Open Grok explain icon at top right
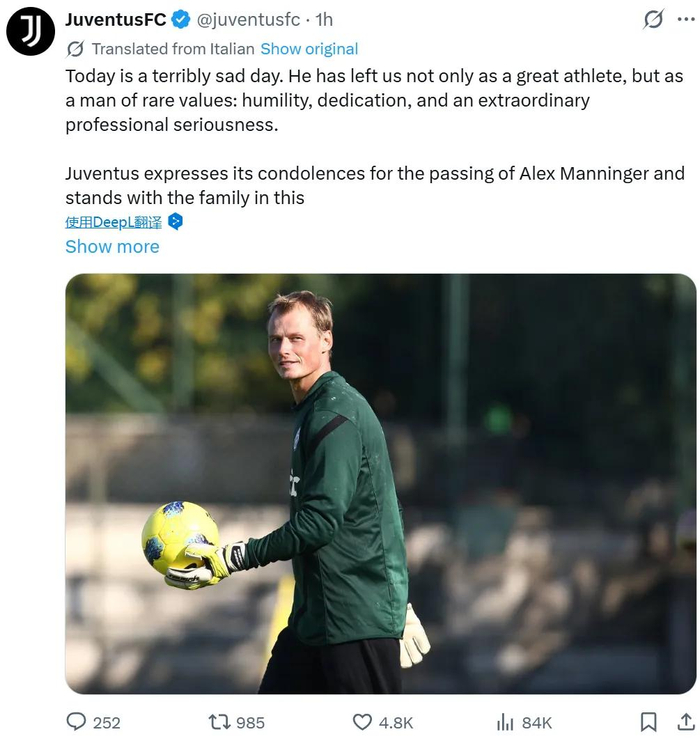Screen dimensions: 700x741 [x=654, y=19]
